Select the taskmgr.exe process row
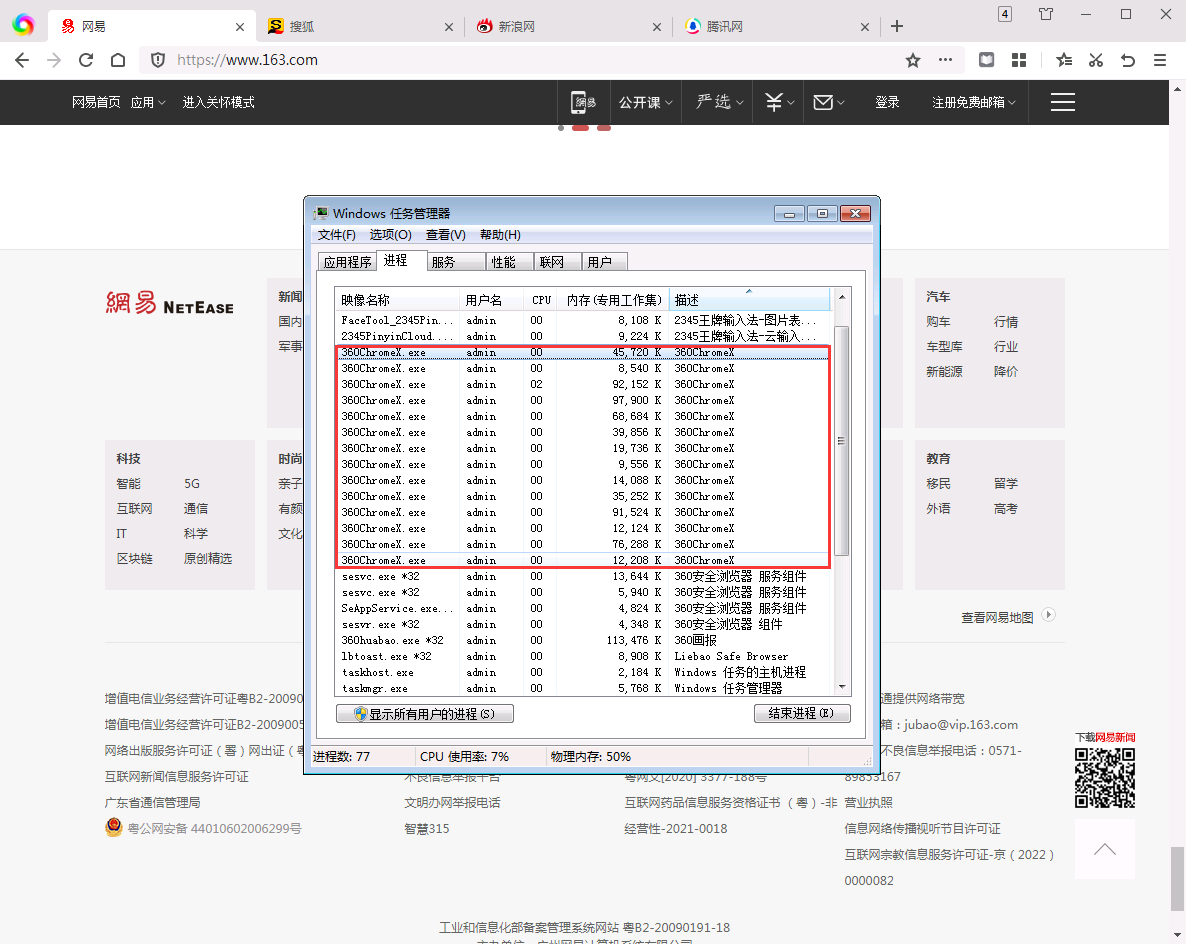Viewport: 1186px width, 944px height. point(582,688)
